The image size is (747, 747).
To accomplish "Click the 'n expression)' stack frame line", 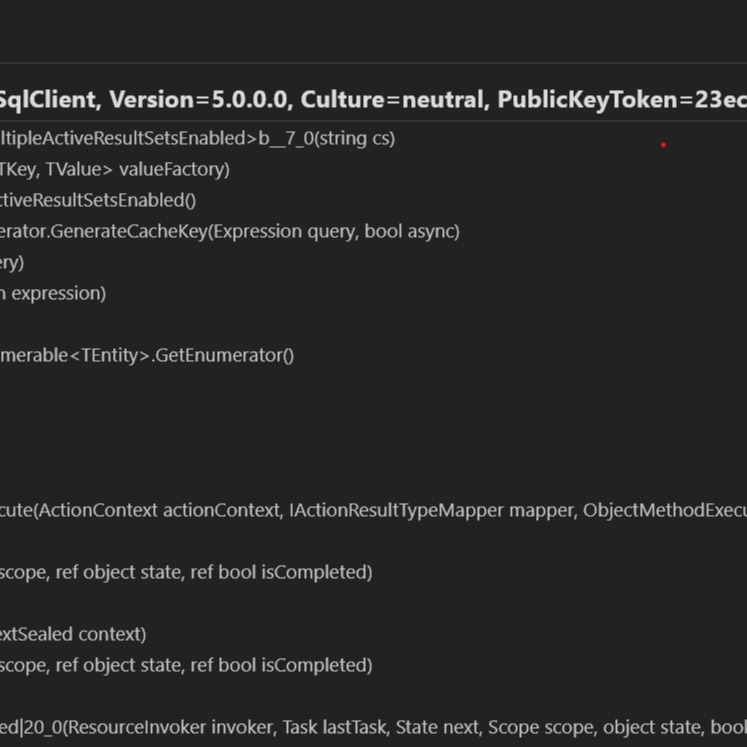I will coord(53,293).
